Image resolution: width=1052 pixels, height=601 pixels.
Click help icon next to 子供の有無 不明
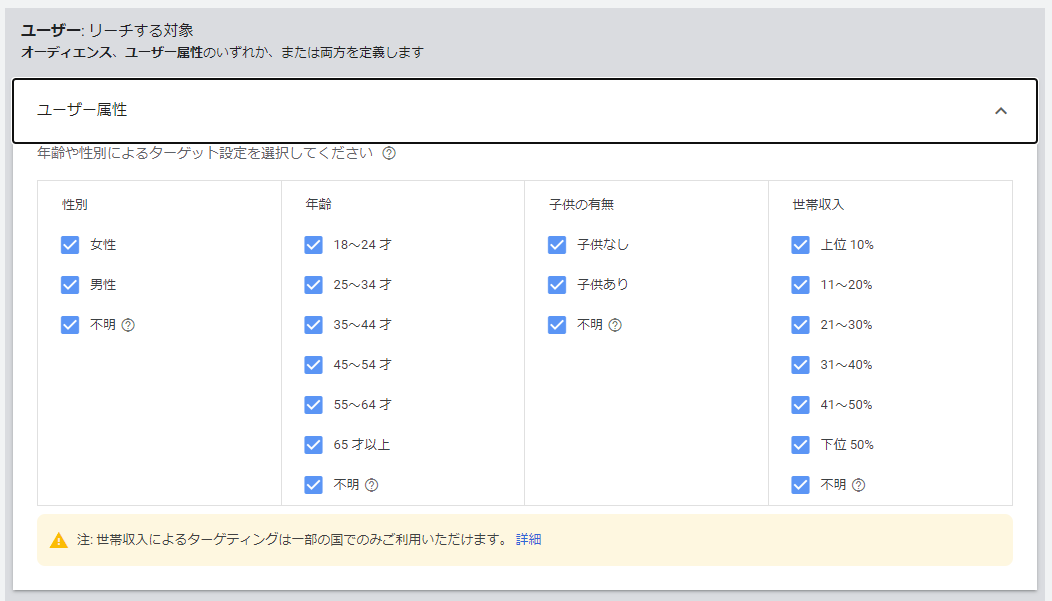pos(615,325)
